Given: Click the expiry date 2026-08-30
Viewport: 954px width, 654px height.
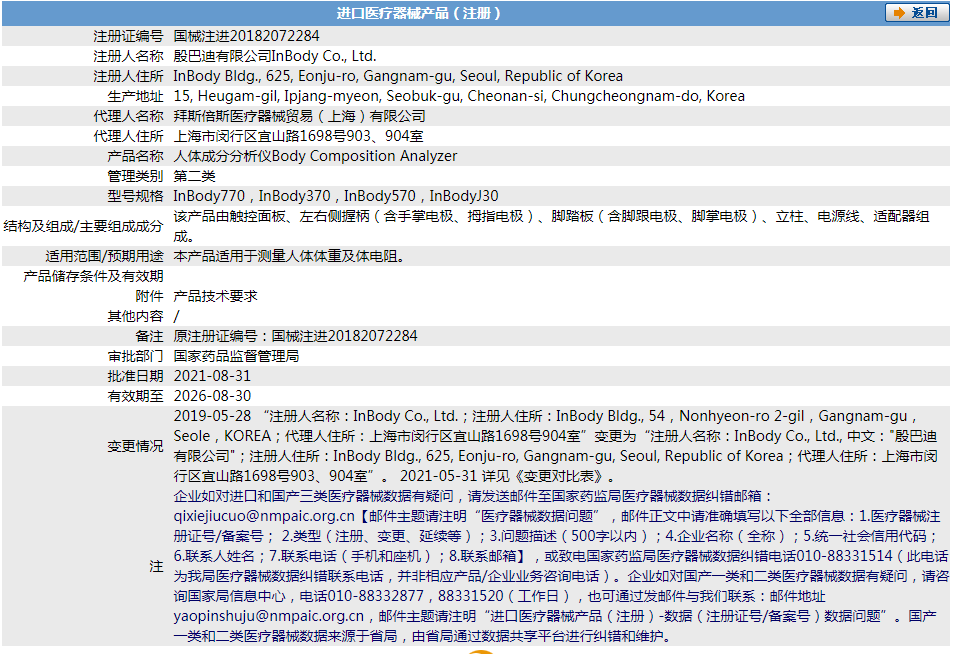Looking at the screenshot, I should (x=212, y=396).
